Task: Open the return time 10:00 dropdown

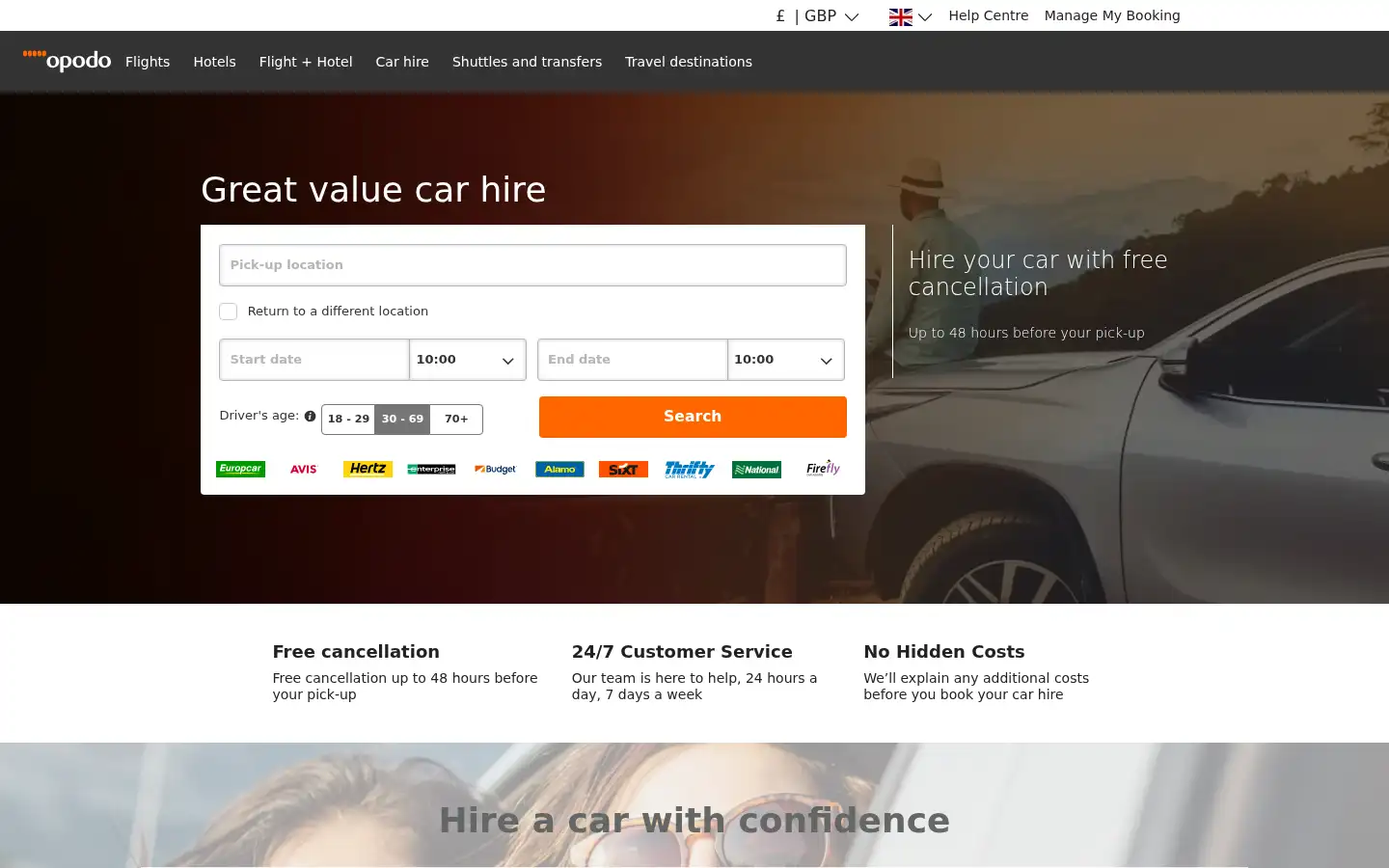Action: coord(786,360)
